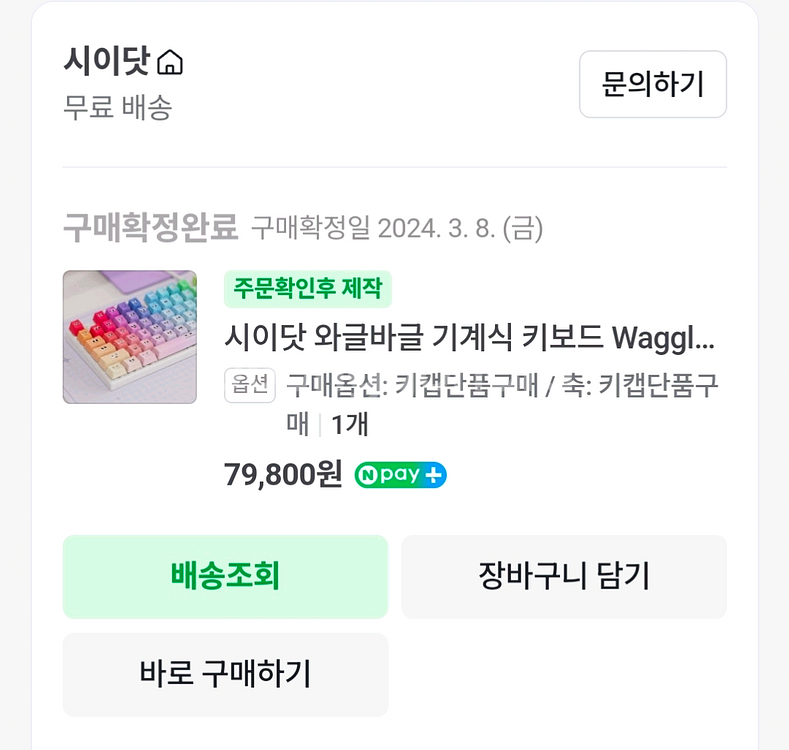Add item via 장바구니 담기 button

[x=564, y=577]
